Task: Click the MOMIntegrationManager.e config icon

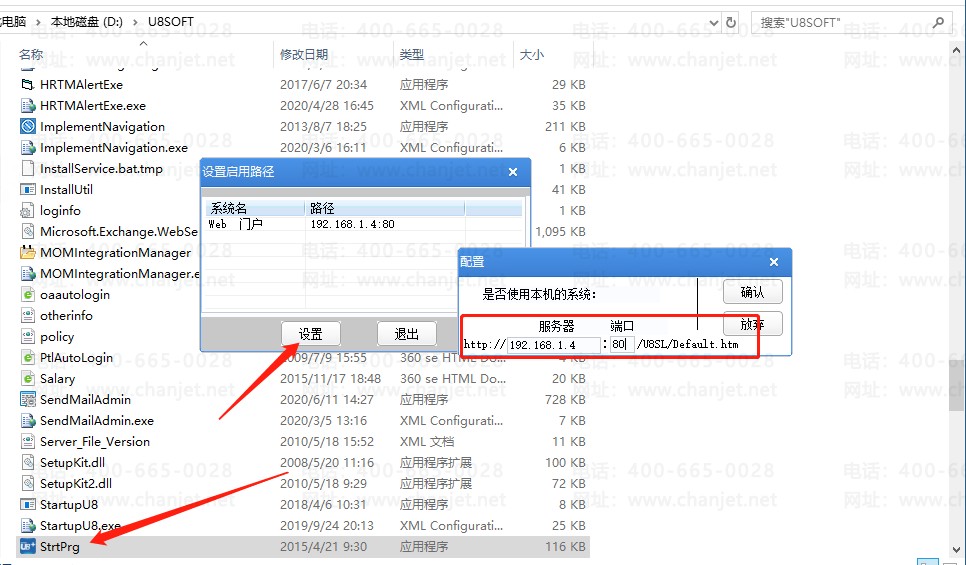Action: pyautogui.click(x=28, y=273)
